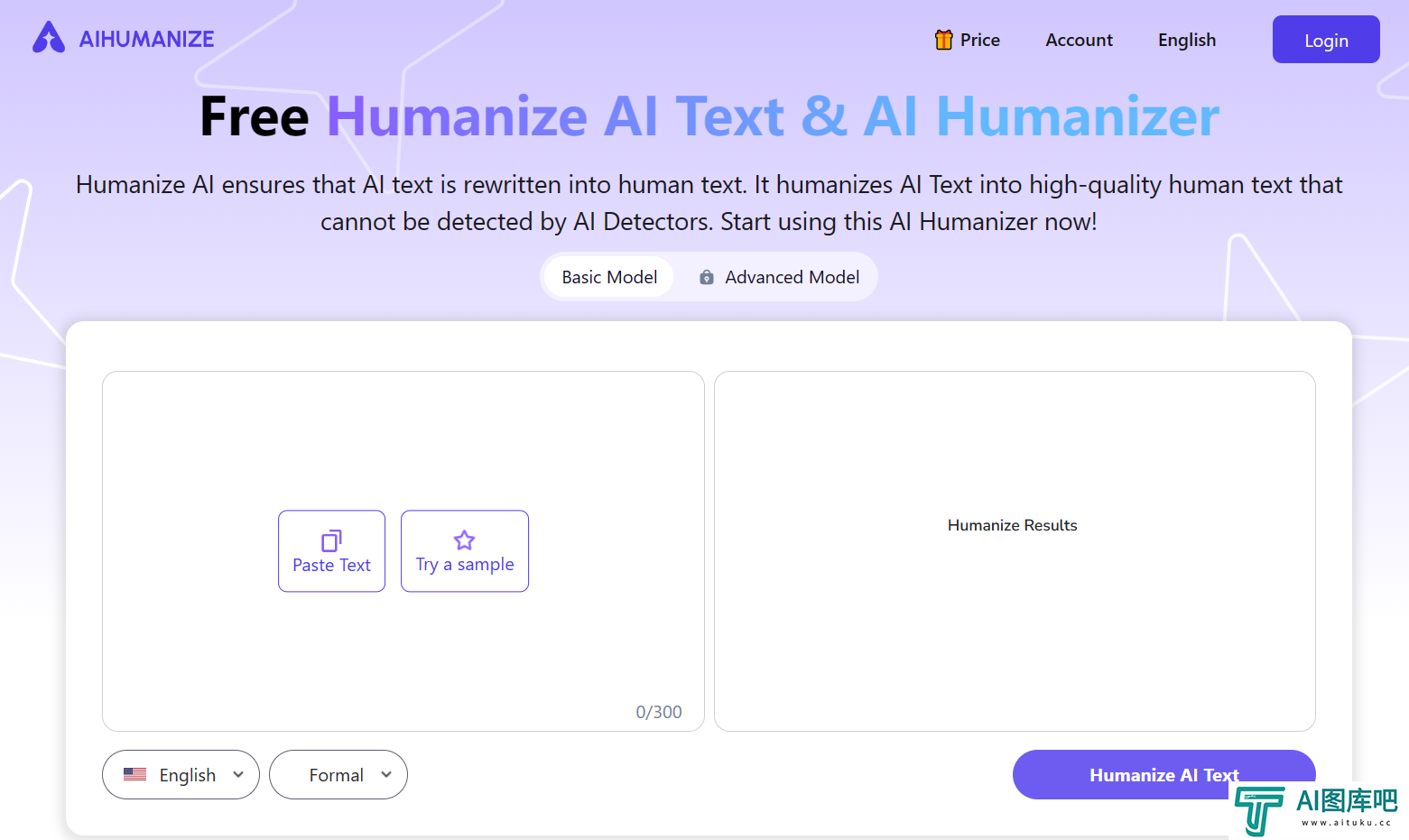
Task: Click the star icon in Try a sample
Action: tap(464, 540)
